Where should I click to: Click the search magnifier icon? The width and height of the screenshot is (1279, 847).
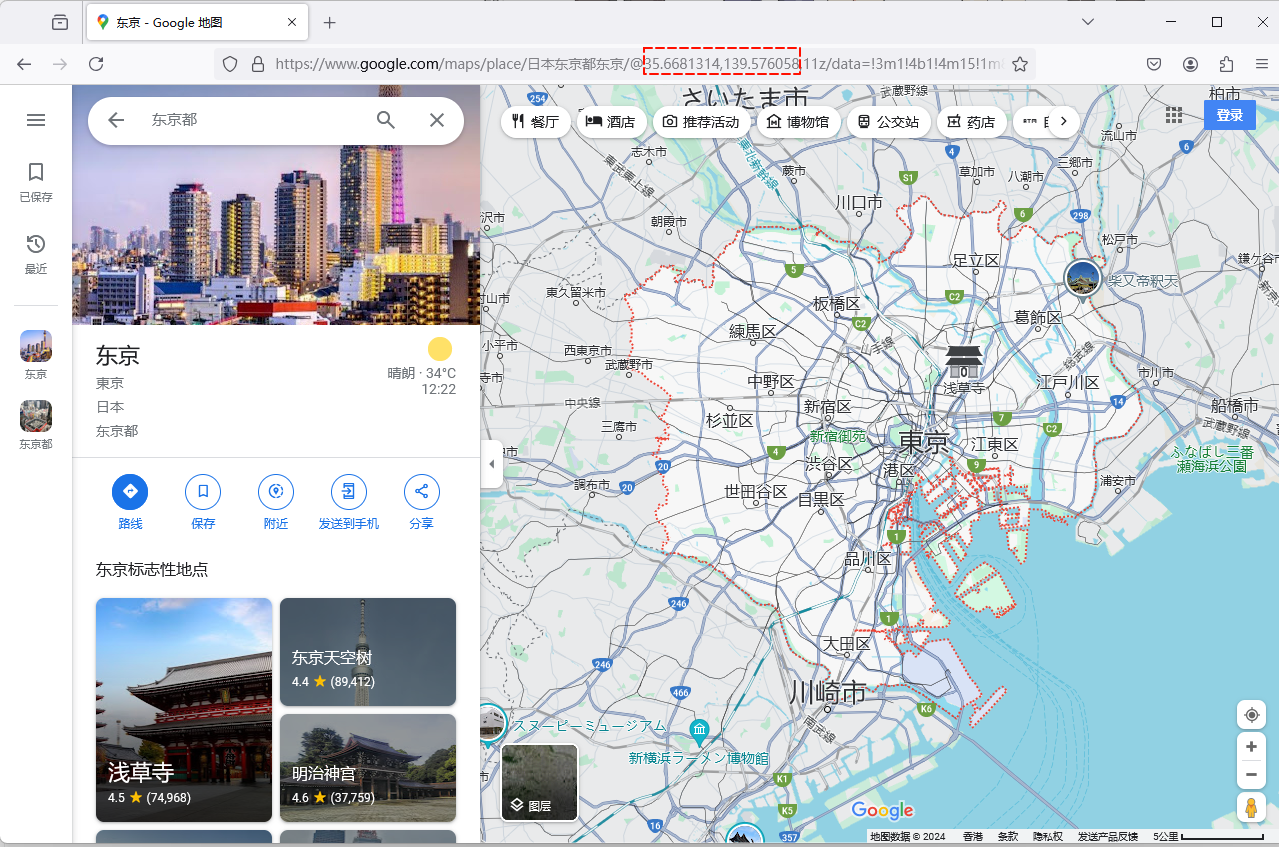pos(386,120)
